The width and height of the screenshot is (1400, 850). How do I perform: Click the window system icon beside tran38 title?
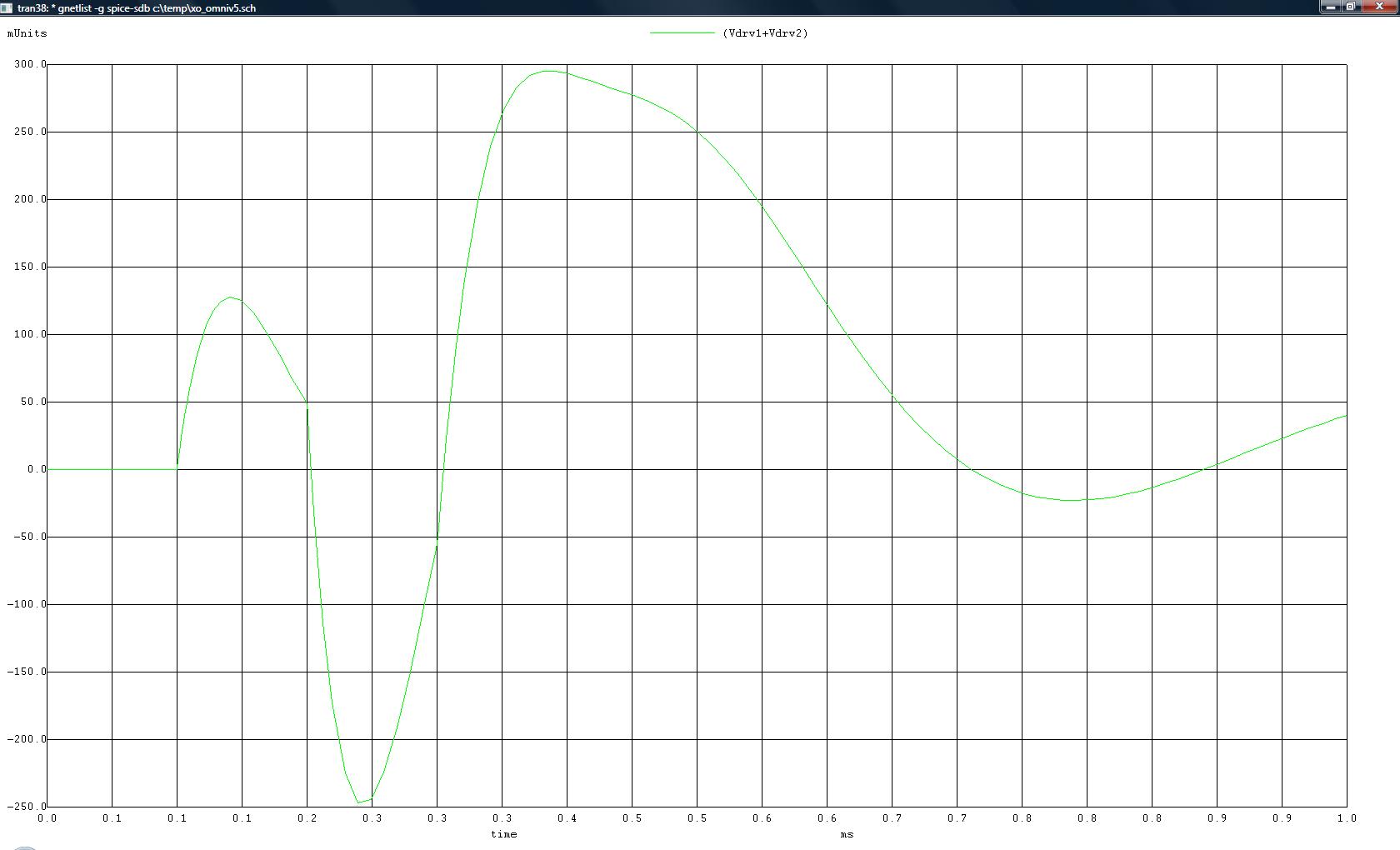click(x=7, y=7)
